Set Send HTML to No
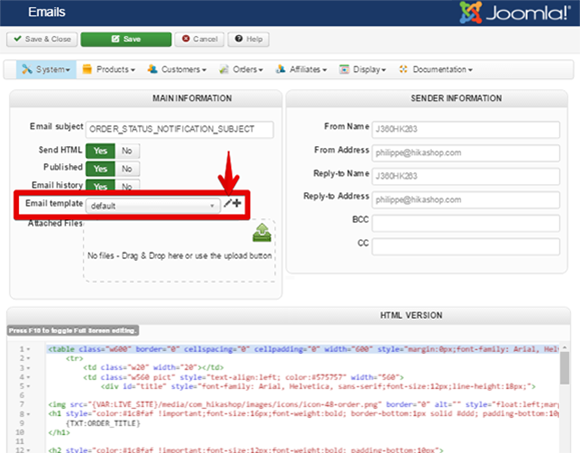The height and width of the screenshot is (453, 580). [x=127, y=151]
